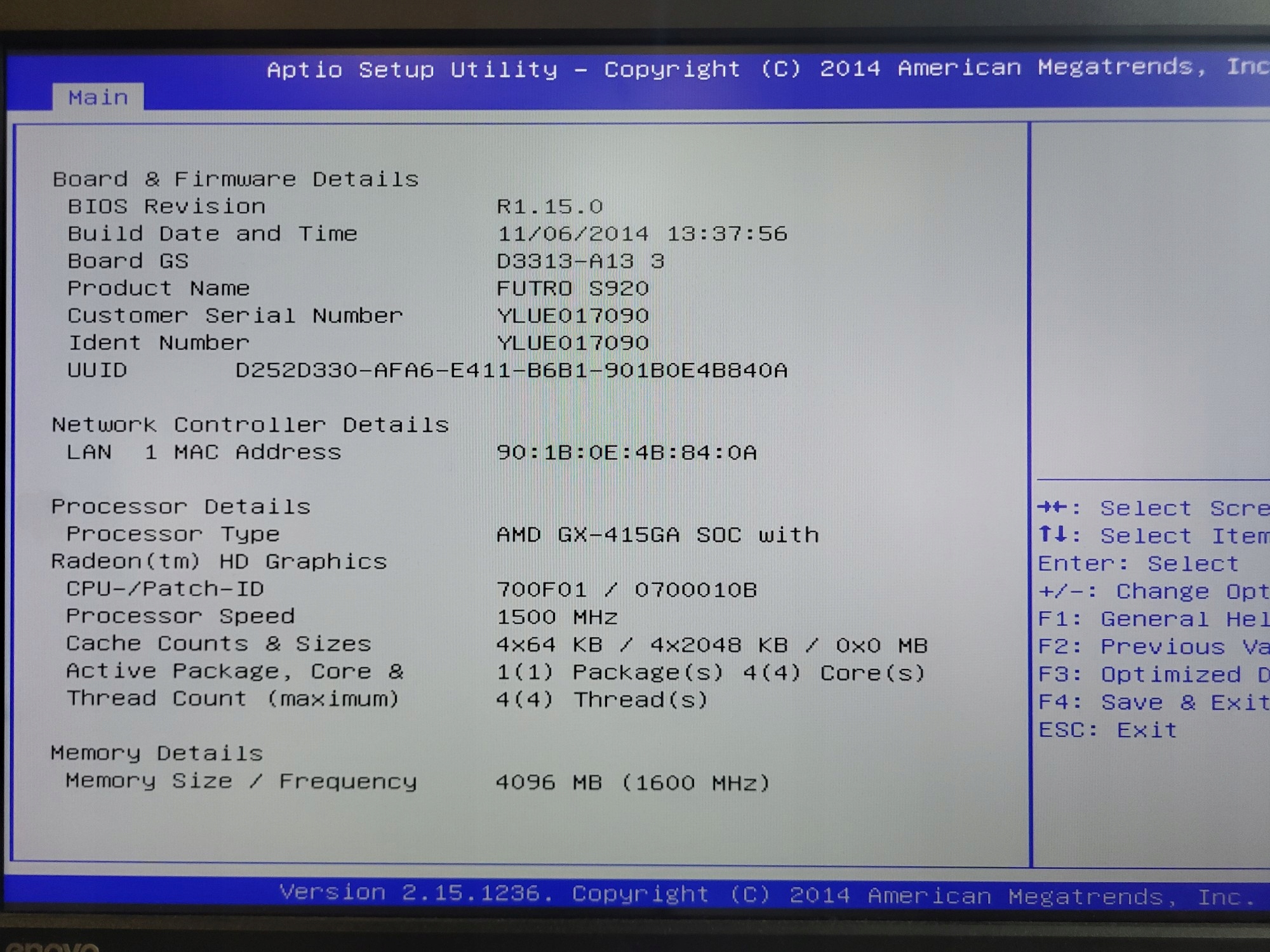Click the left-right arrows Select Screen icon

[x=1053, y=508]
